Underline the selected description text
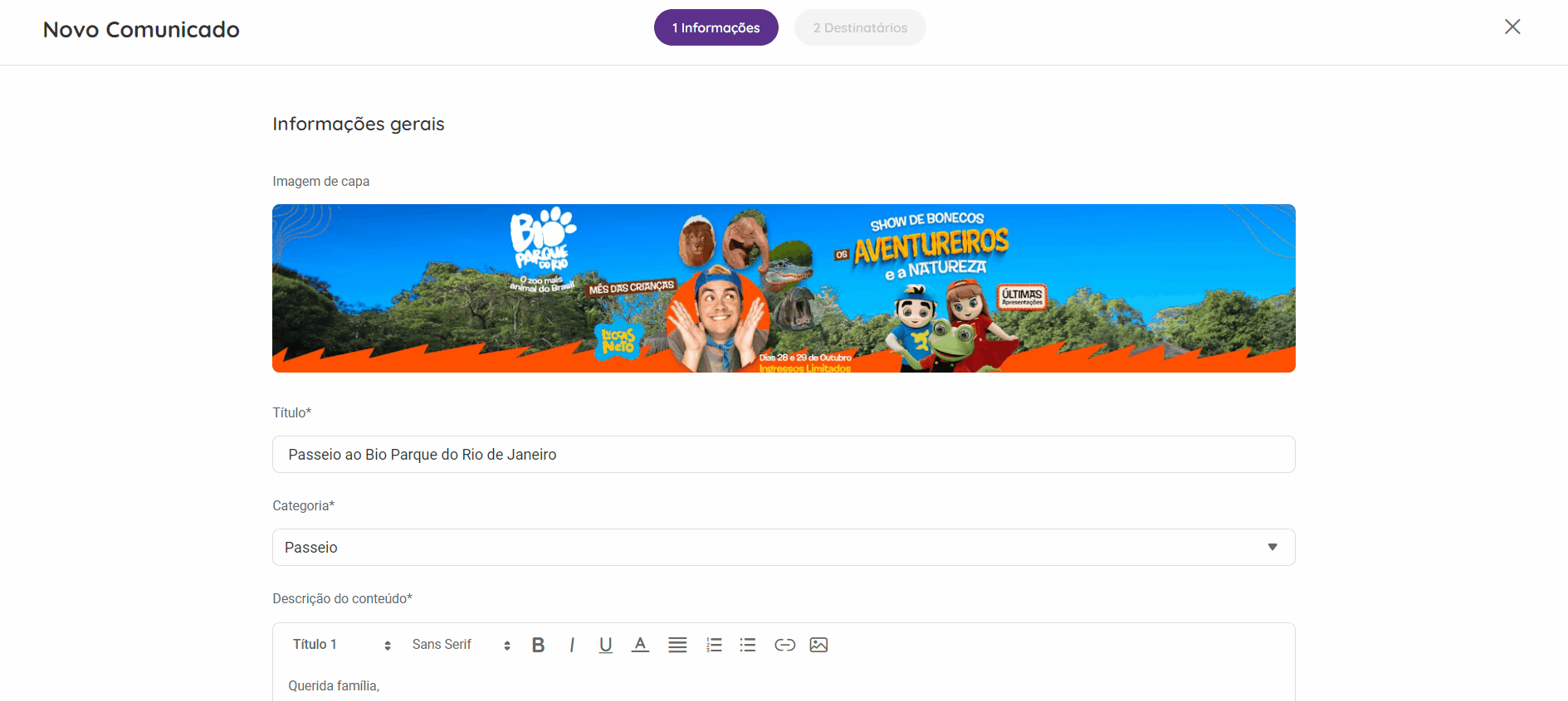The height and width of the screenshot is (702, 1568). pos(606,645)
